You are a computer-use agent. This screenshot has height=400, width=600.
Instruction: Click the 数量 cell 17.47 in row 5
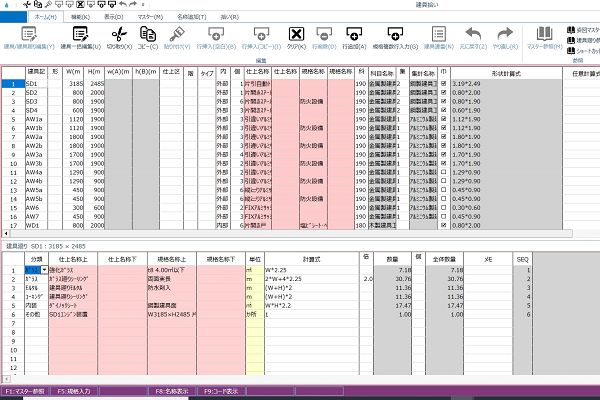tap(392, 305)
